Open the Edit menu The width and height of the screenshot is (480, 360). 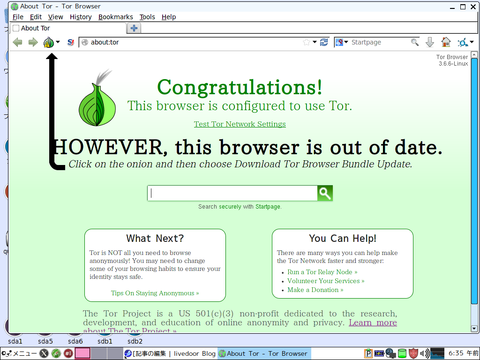(36, 17)
